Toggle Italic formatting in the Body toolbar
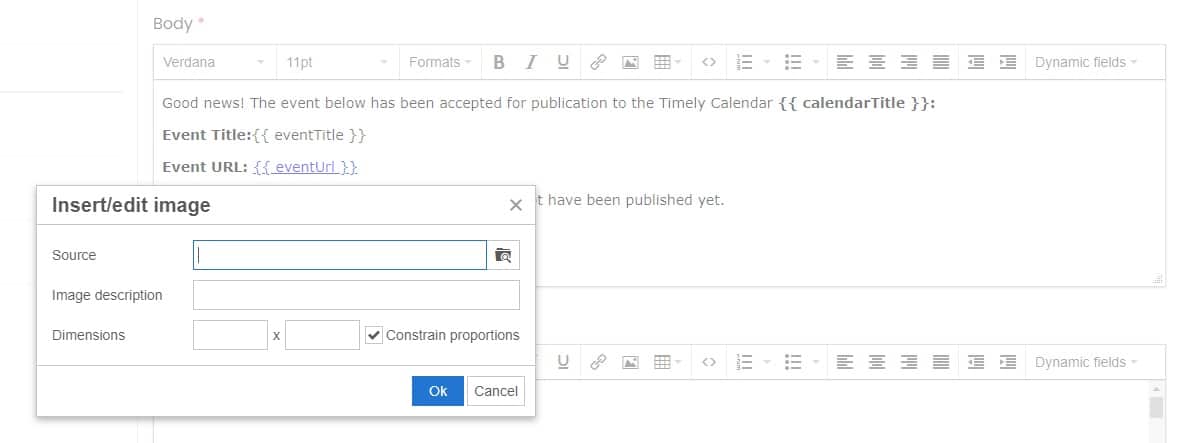Screen dimensions: 1187x443 531,62
